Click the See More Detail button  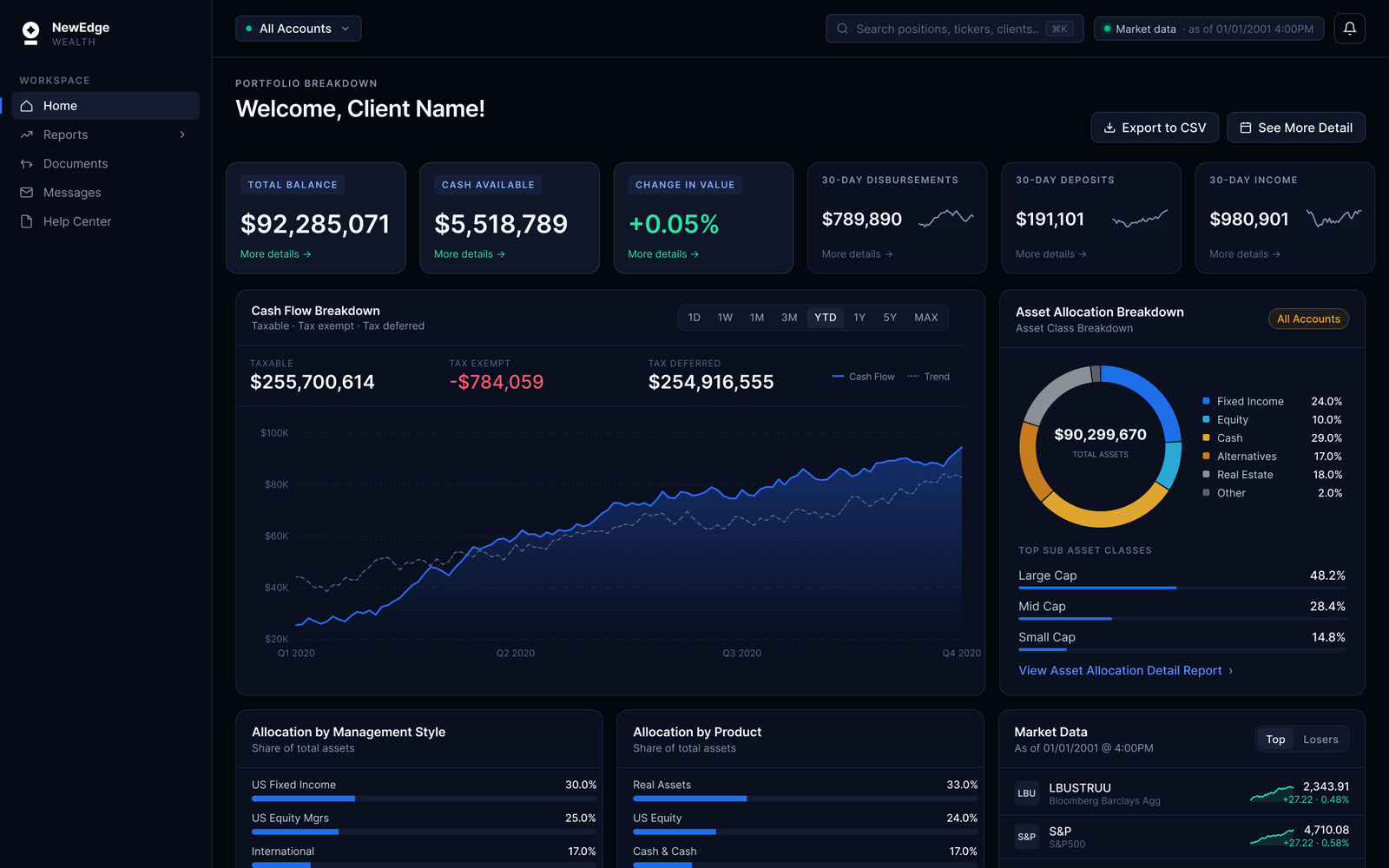pos(1296,128)
